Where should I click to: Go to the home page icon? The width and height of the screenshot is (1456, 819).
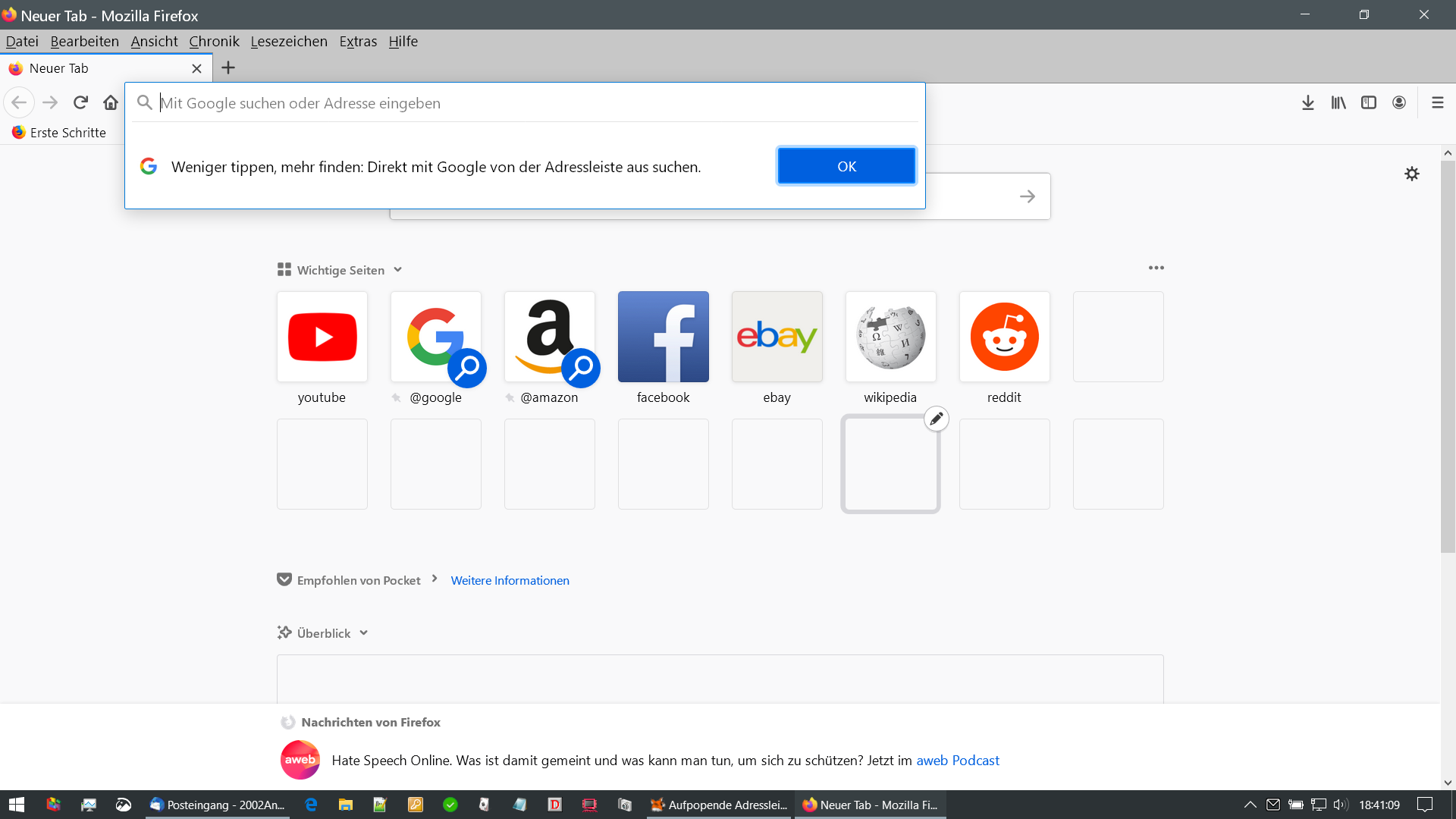(x=111, y=102)
